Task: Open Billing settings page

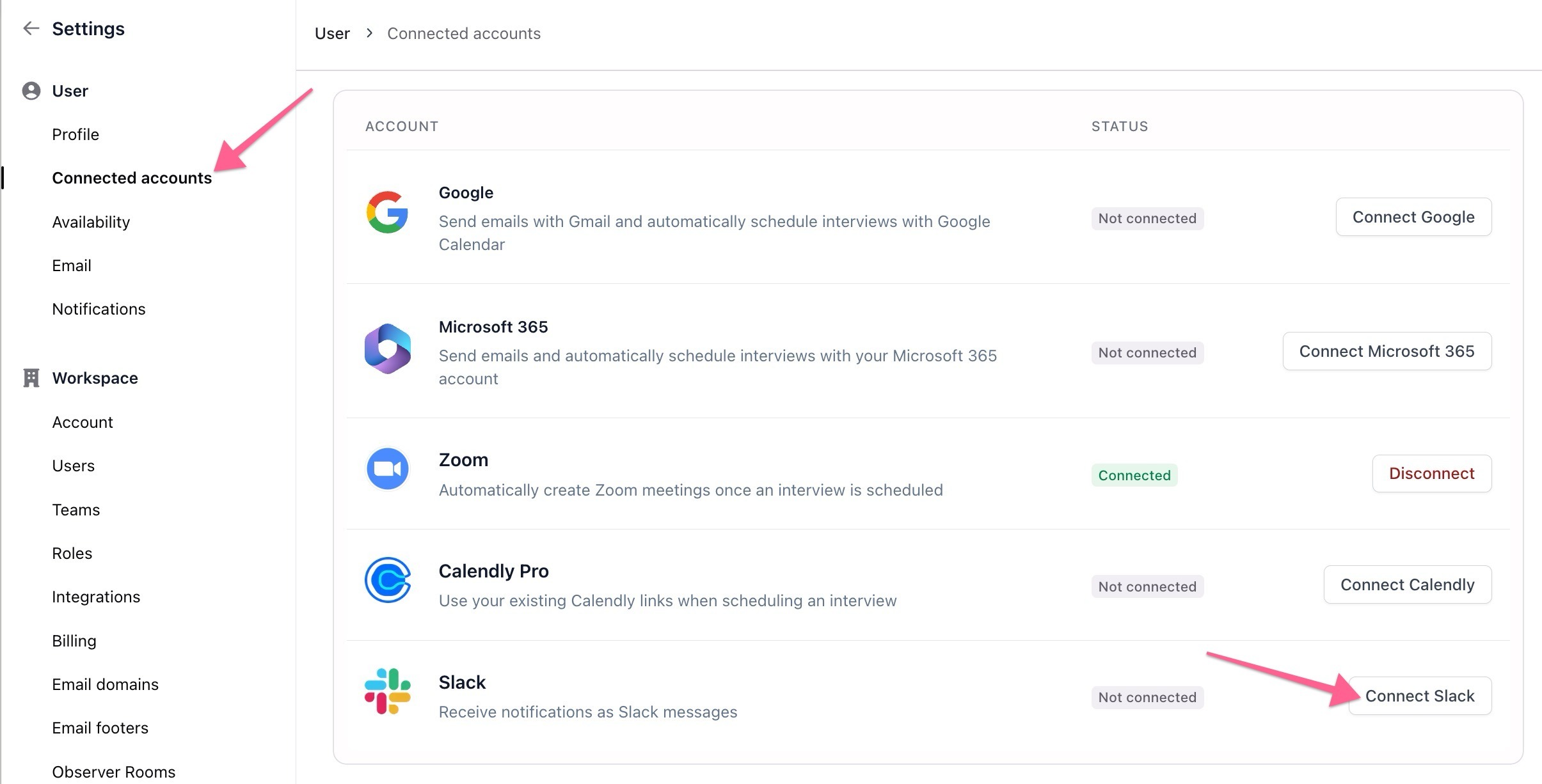Action: click(74, 641)
